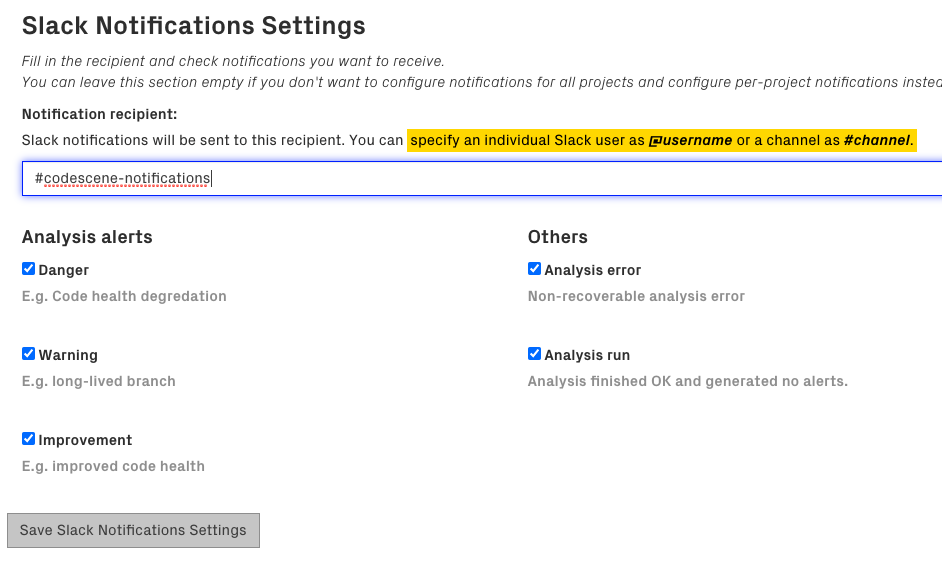Viewport: 942px width, 565px height.
Task: Click the bold Improvement label text
Action: [85, 440]
